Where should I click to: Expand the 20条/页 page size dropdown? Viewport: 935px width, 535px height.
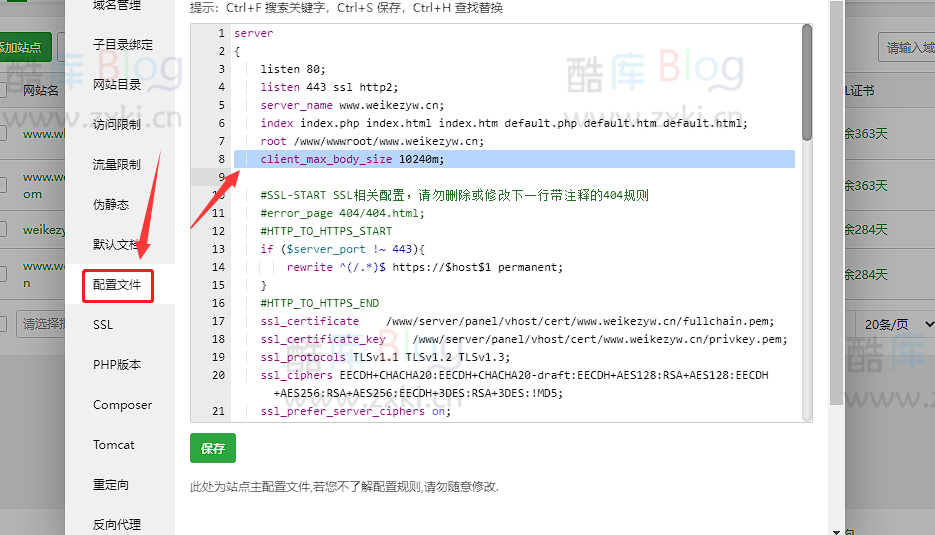click(896, 324)
